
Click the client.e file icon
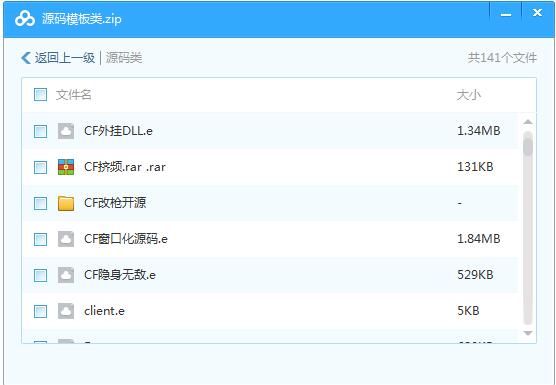(66, 311)
